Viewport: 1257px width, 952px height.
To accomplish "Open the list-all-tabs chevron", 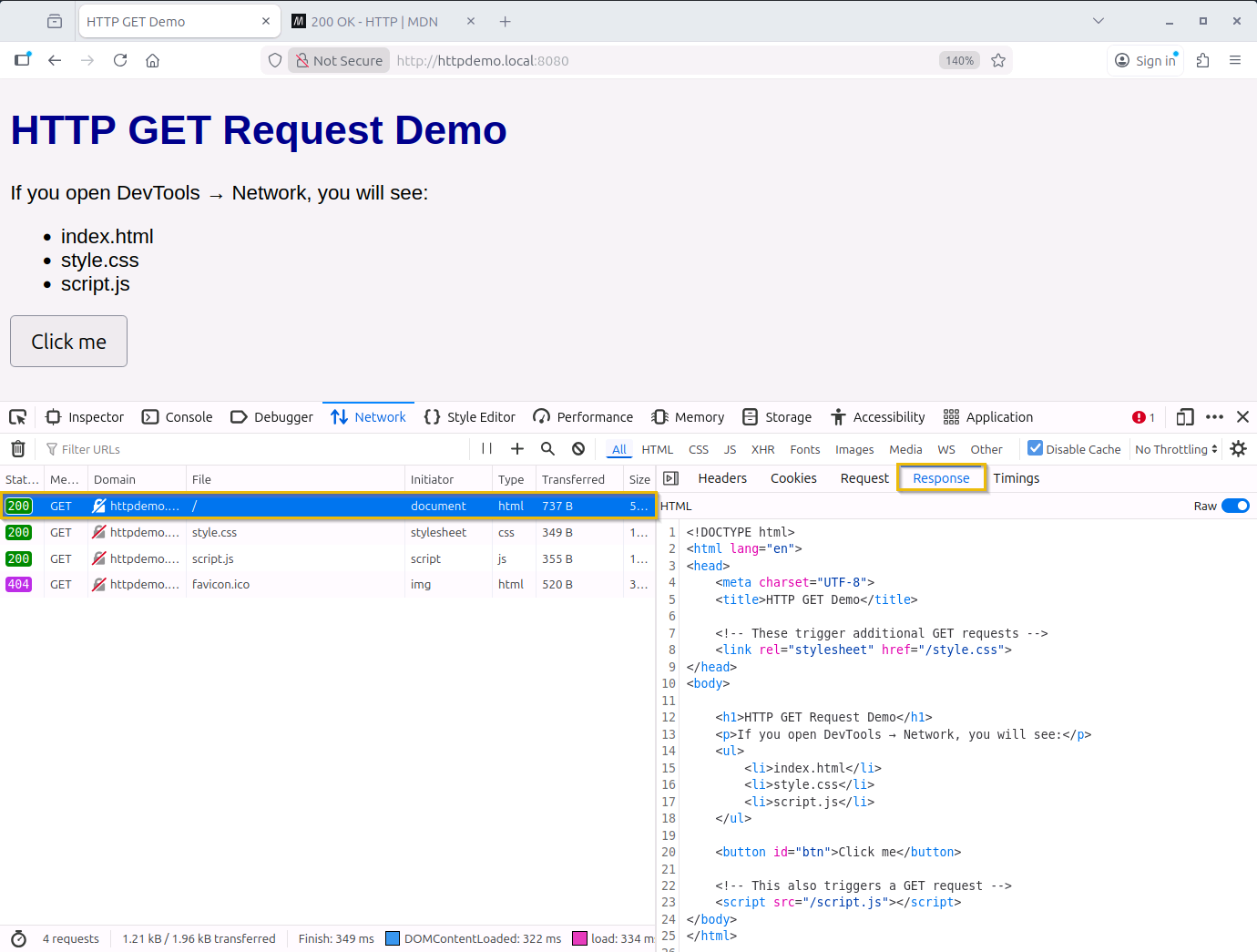I will 1098,20.
